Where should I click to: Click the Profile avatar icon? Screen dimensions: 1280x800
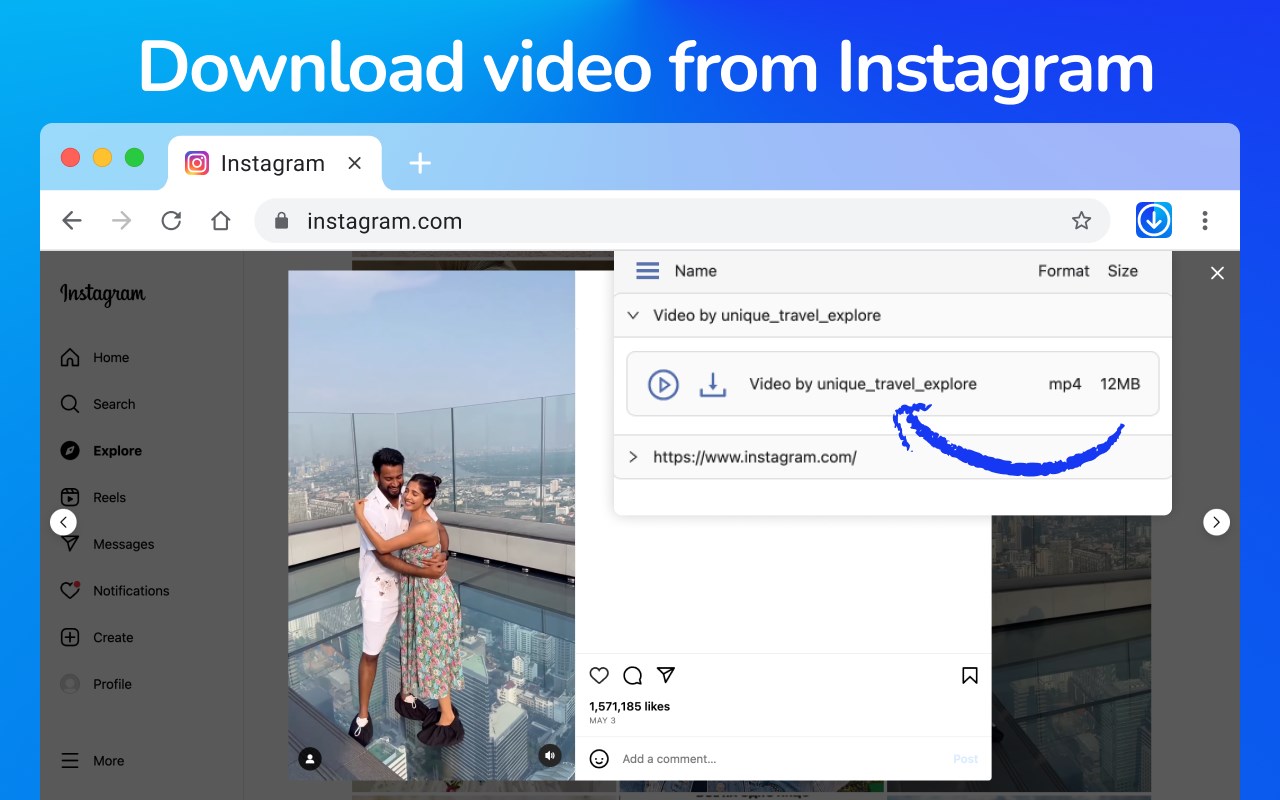pos(70,684)
